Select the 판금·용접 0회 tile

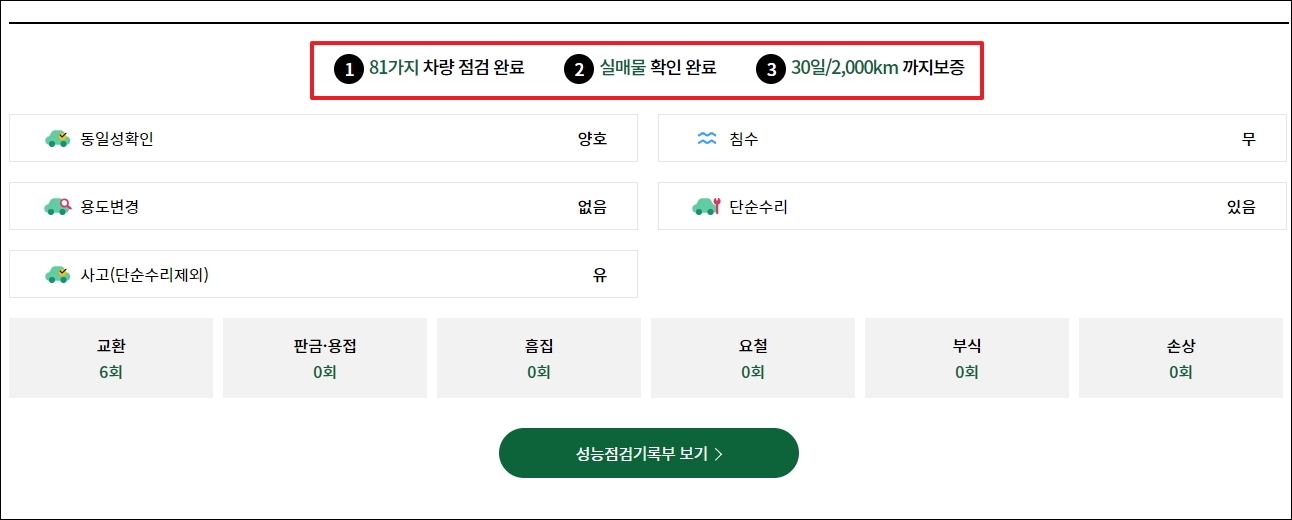tap(325, 358)
